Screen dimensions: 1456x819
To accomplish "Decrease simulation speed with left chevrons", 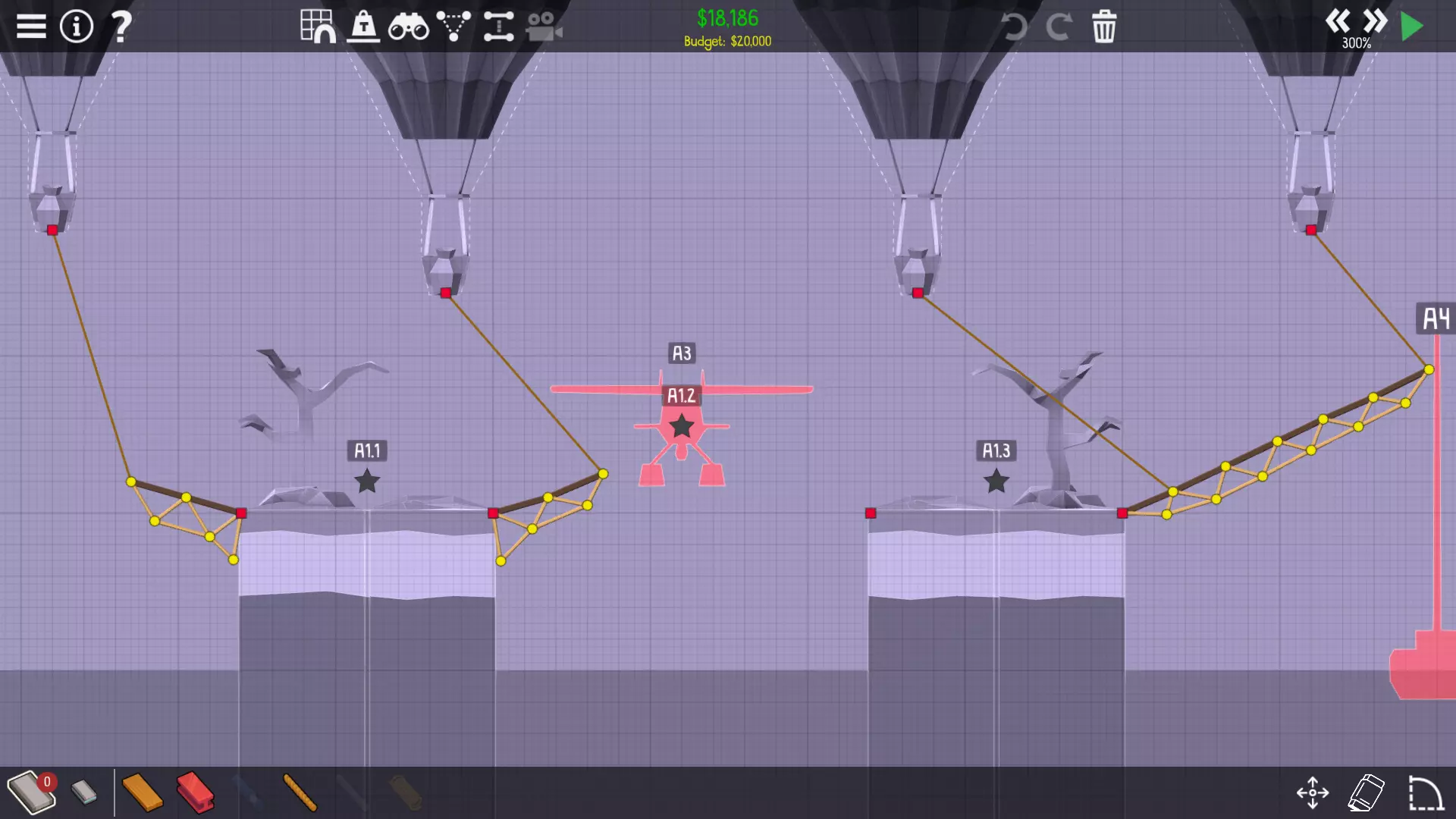I will 1337,20.
